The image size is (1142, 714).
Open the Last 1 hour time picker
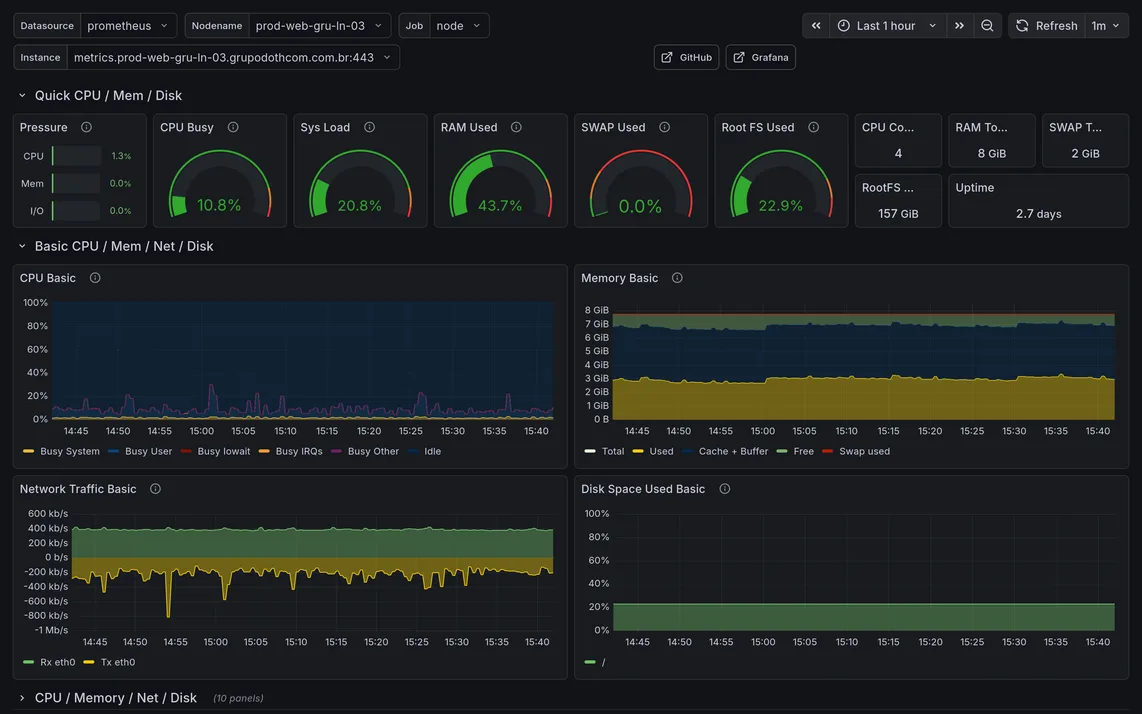pyautogui.click(x=887, y=26)
